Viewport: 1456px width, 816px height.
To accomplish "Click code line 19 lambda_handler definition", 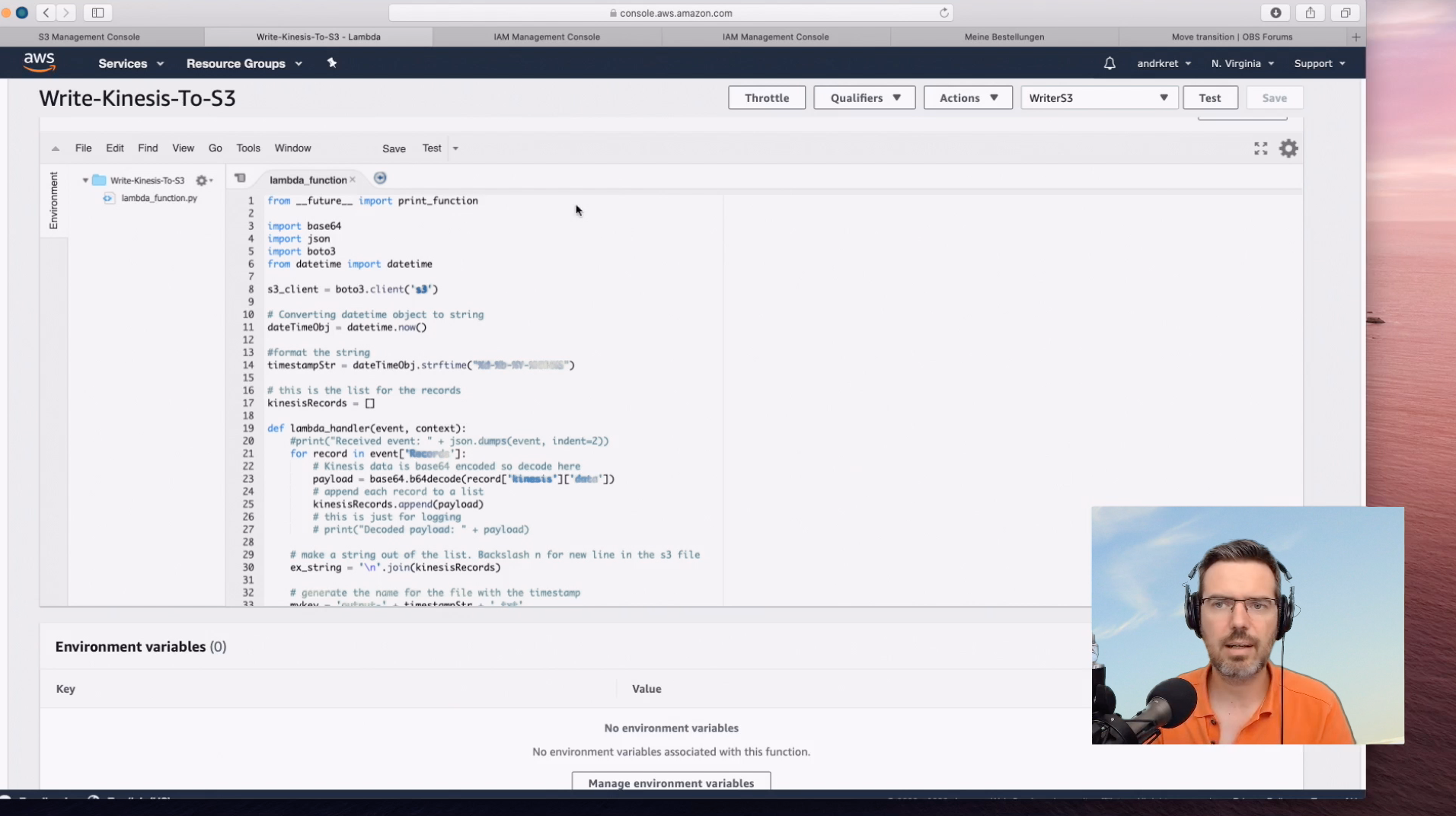I will click(366, 428).
